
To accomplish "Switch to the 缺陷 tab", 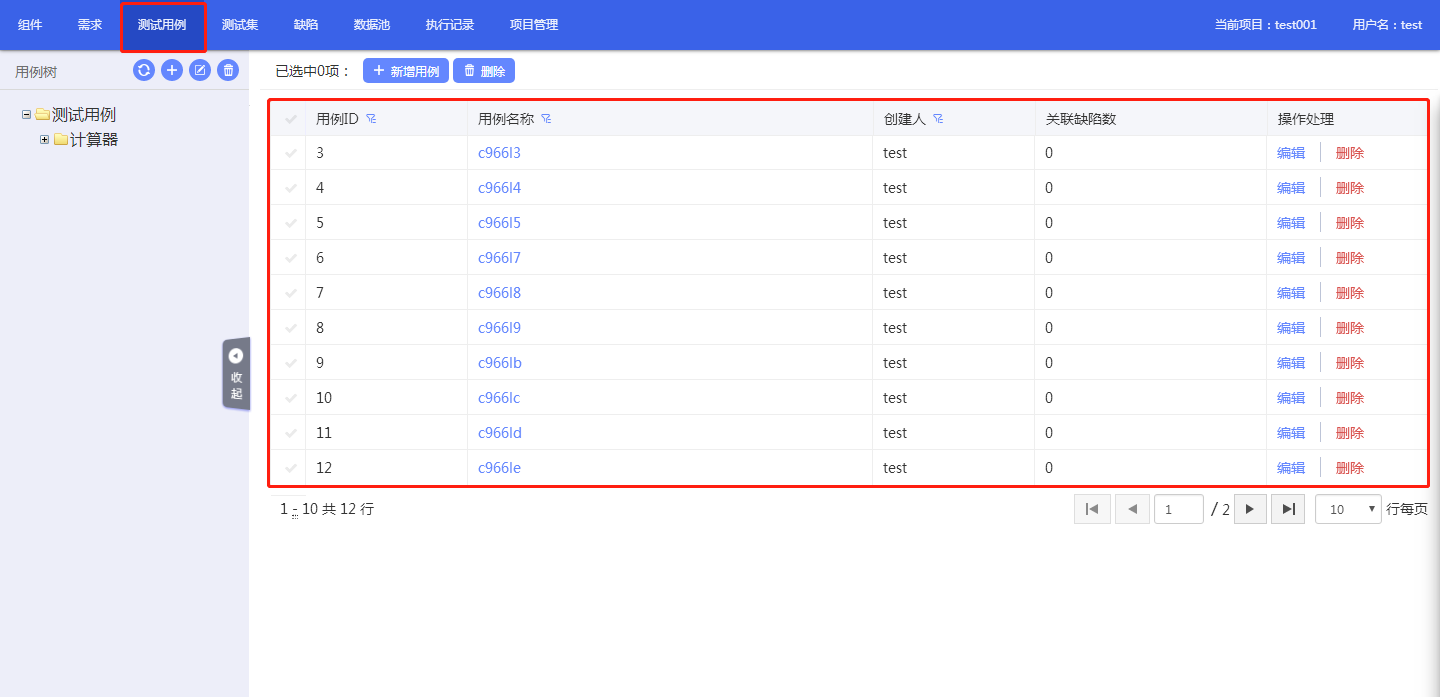I will pyautogui.click(x=306, y=25).
